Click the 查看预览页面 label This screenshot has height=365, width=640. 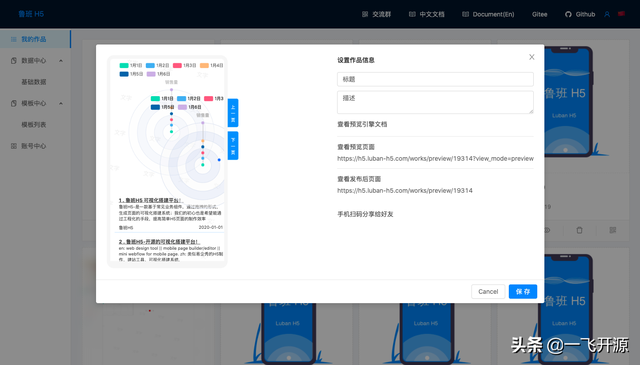(356, 147)
